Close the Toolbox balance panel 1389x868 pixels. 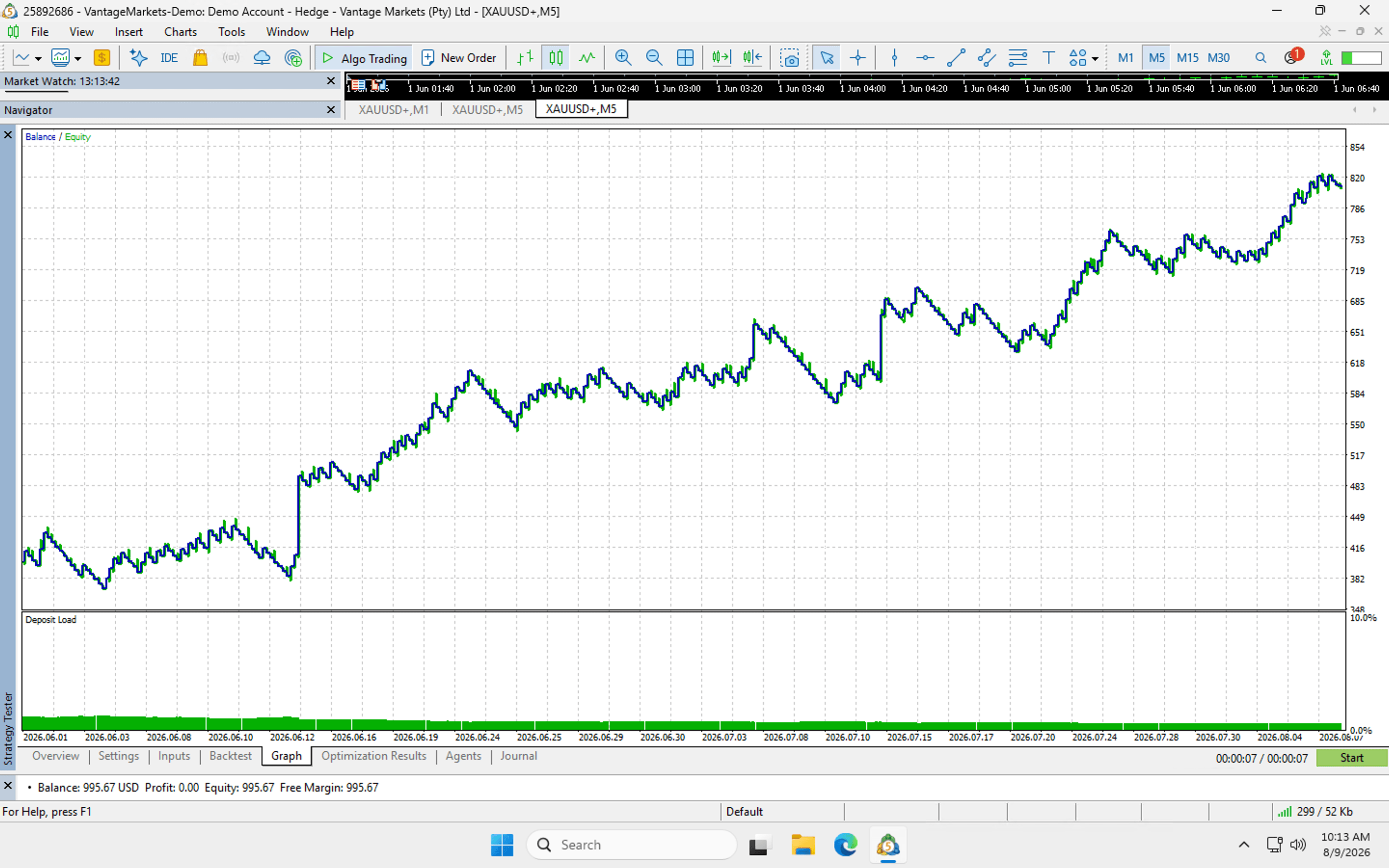pyautogui.click(x=8, y=786)
